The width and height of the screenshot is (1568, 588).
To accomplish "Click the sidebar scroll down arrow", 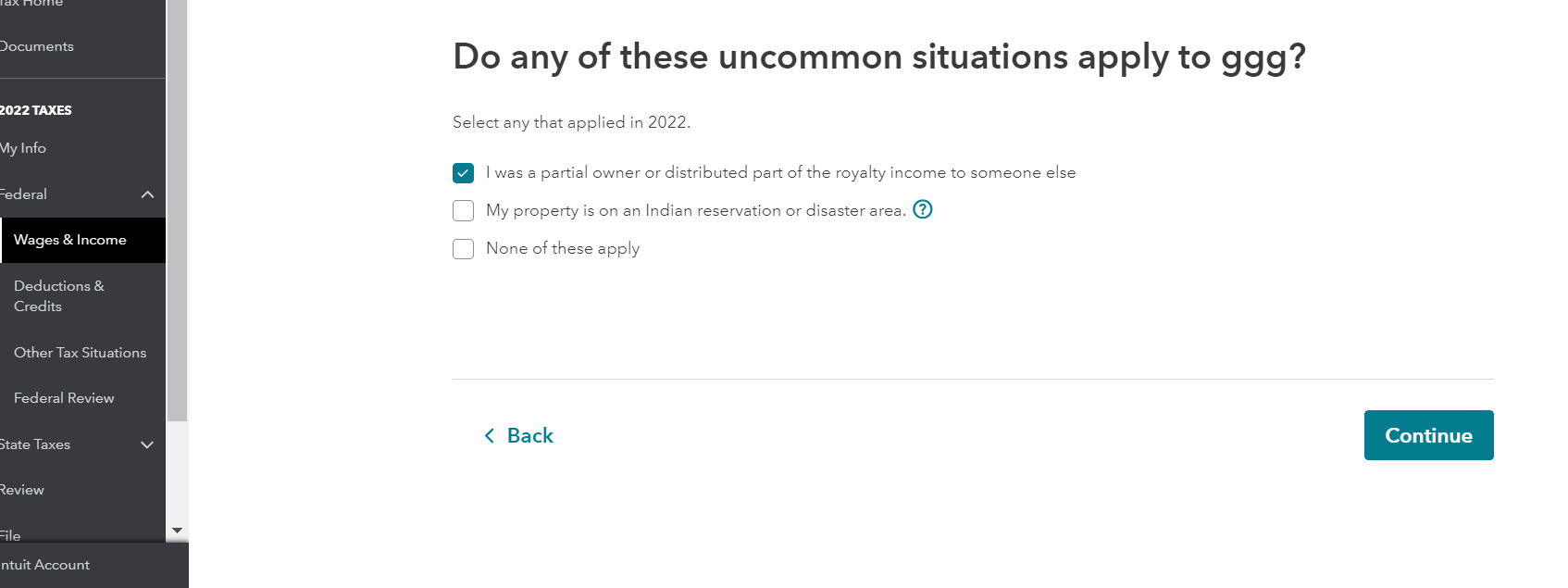I will click(177, 531).
